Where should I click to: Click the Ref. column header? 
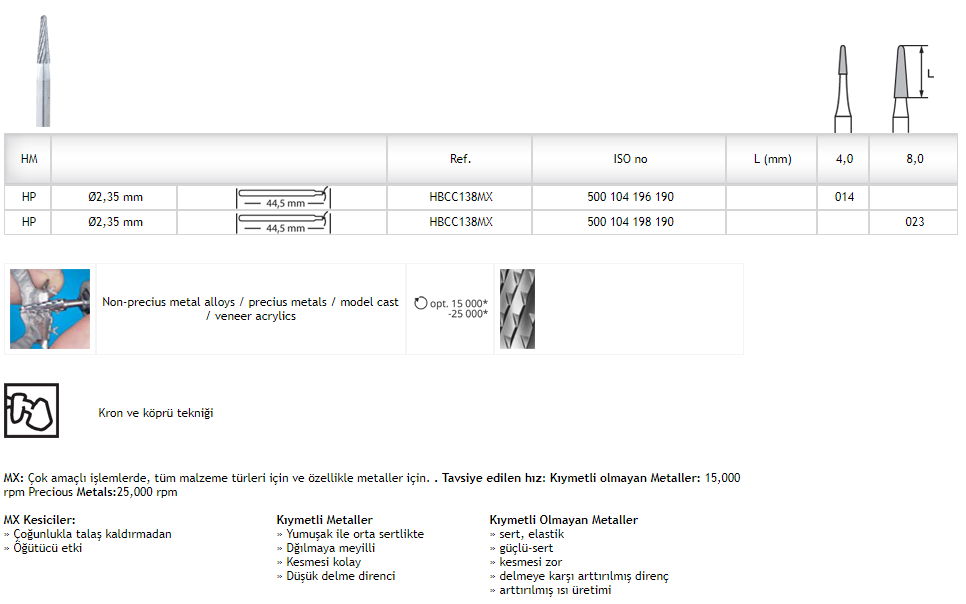[460, 159]
